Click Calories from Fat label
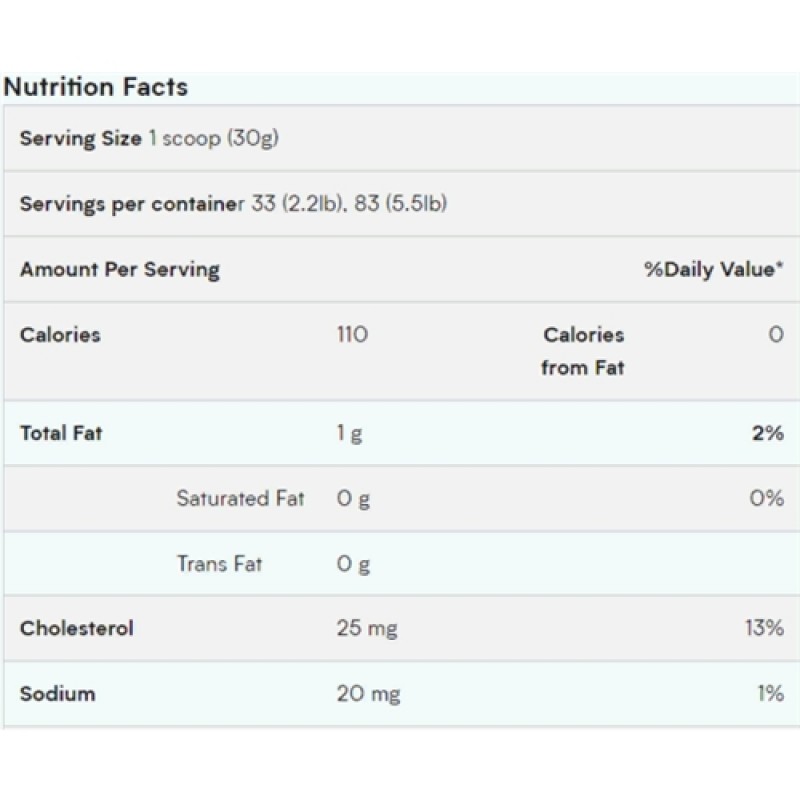The width and height of the screenshot is (800, 800). coord(583,351)
